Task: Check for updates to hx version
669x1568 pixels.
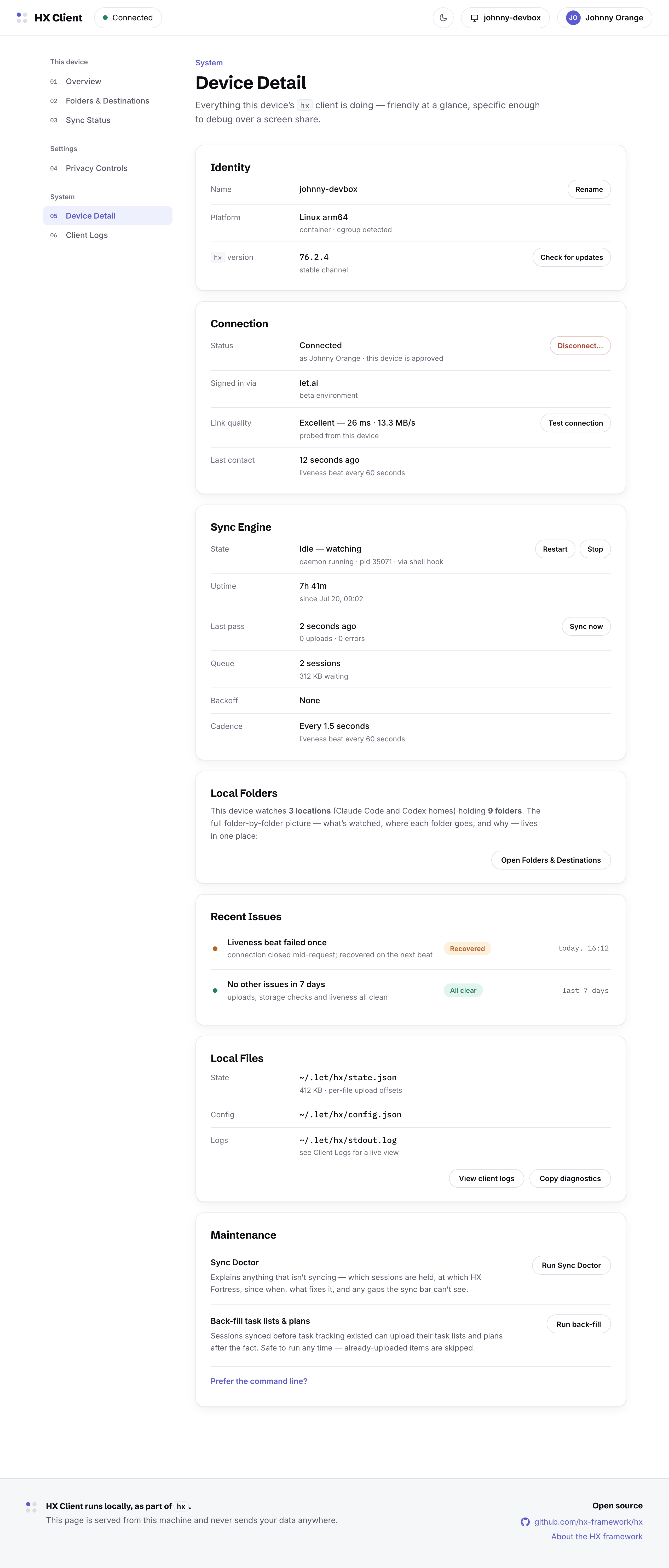Action: [571, 257]
